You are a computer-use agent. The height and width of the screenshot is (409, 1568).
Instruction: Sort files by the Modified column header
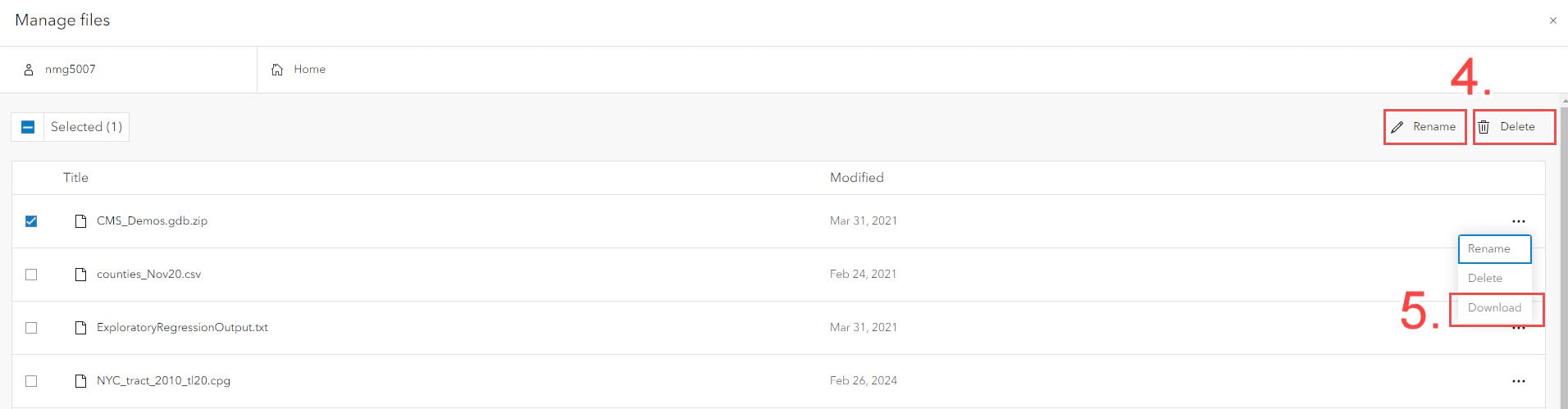[856, 178]
